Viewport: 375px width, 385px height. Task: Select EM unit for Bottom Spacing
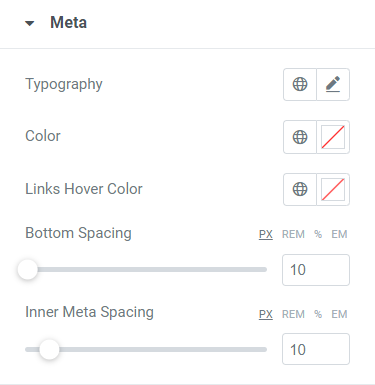coord(339,234)
